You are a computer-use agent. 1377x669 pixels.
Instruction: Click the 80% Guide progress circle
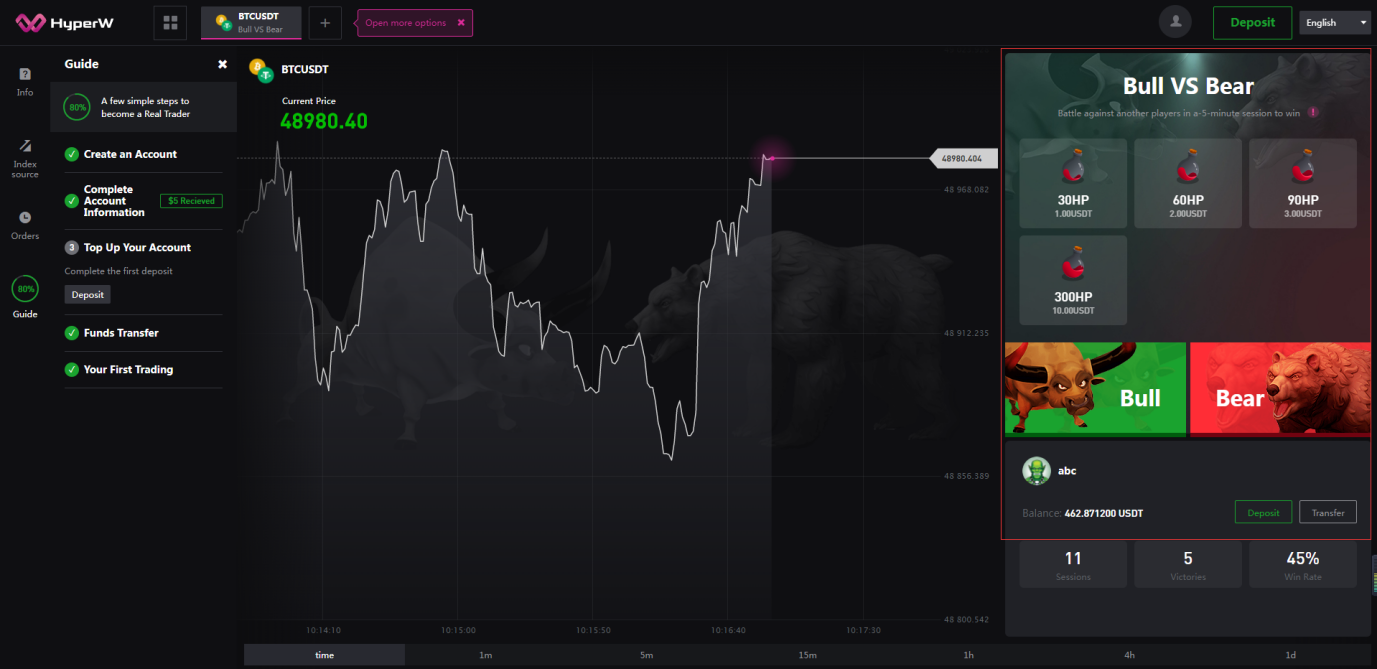(25, 290)
